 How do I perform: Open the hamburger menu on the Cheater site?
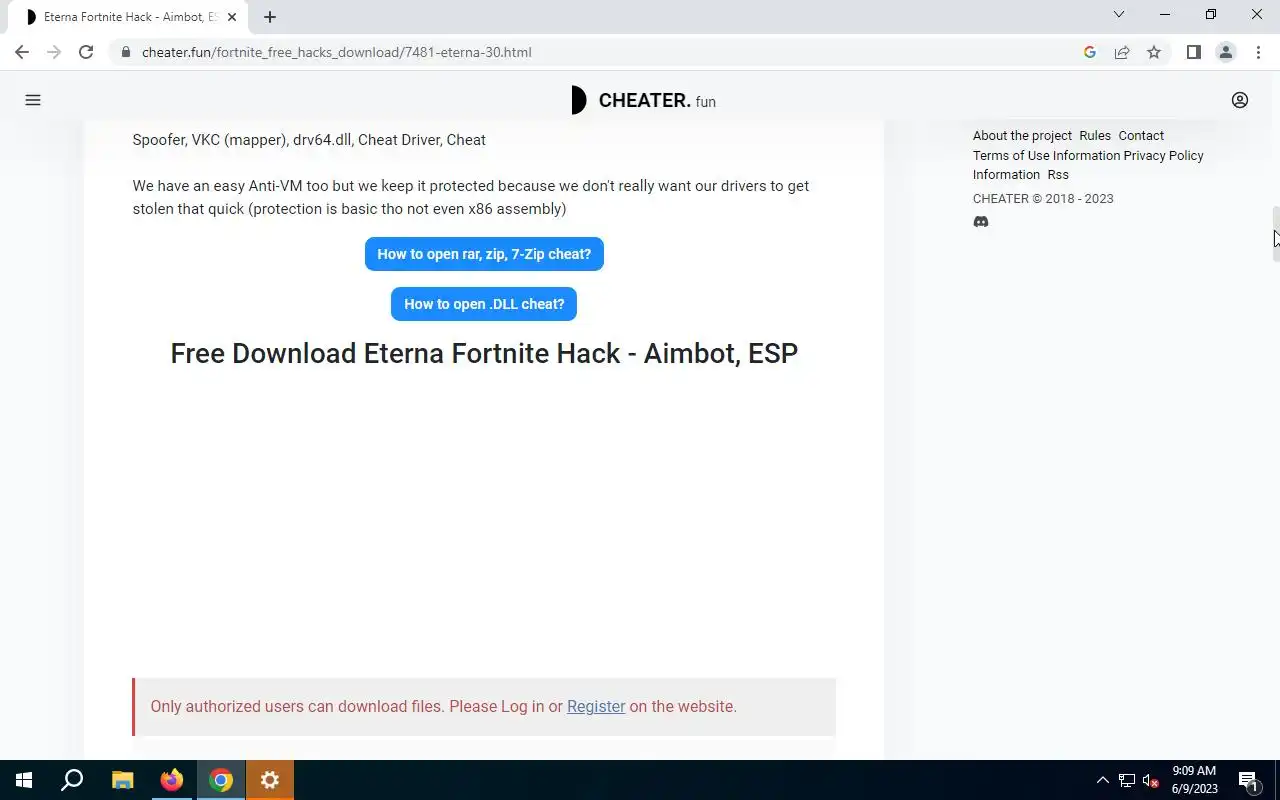33,100
